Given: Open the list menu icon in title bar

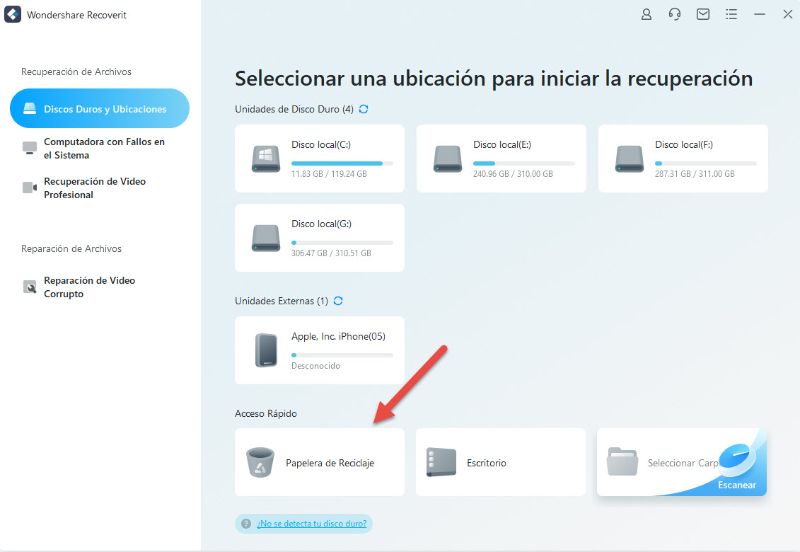Looking at the screenshot, I should [x=731, y=14].
